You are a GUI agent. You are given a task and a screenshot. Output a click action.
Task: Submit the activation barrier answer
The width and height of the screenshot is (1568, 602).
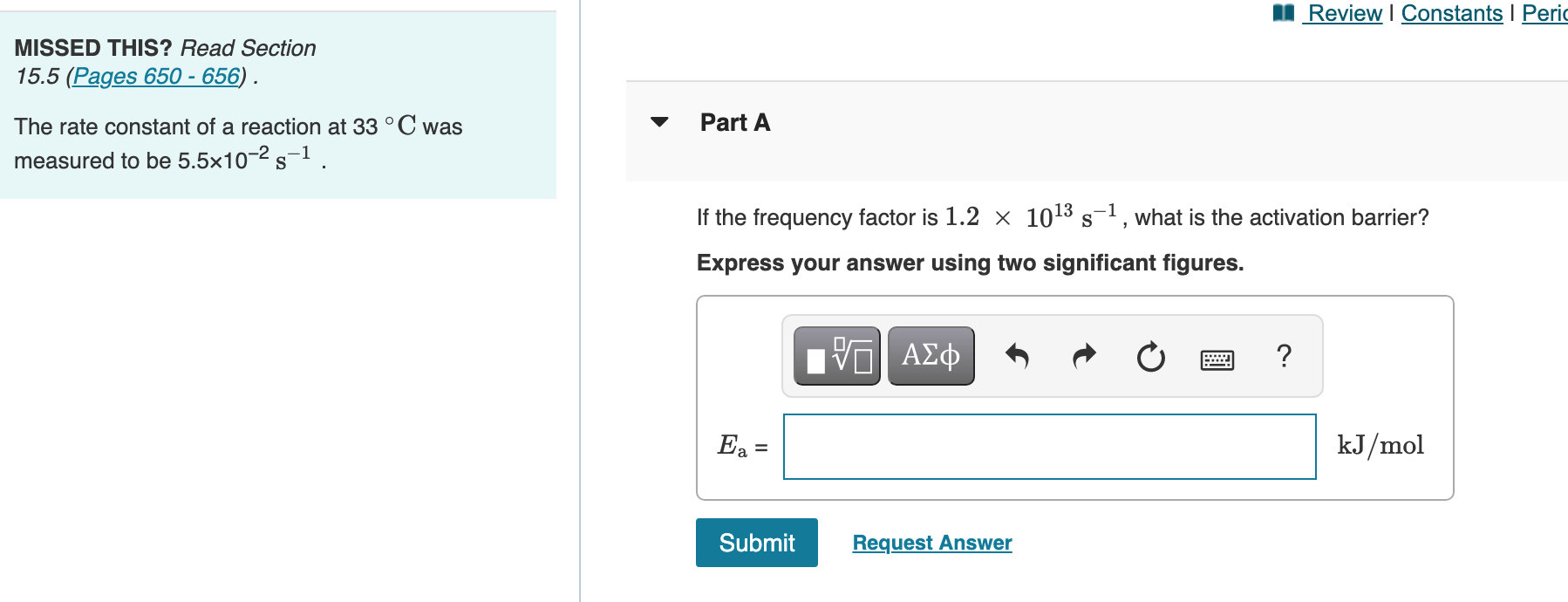755,542
